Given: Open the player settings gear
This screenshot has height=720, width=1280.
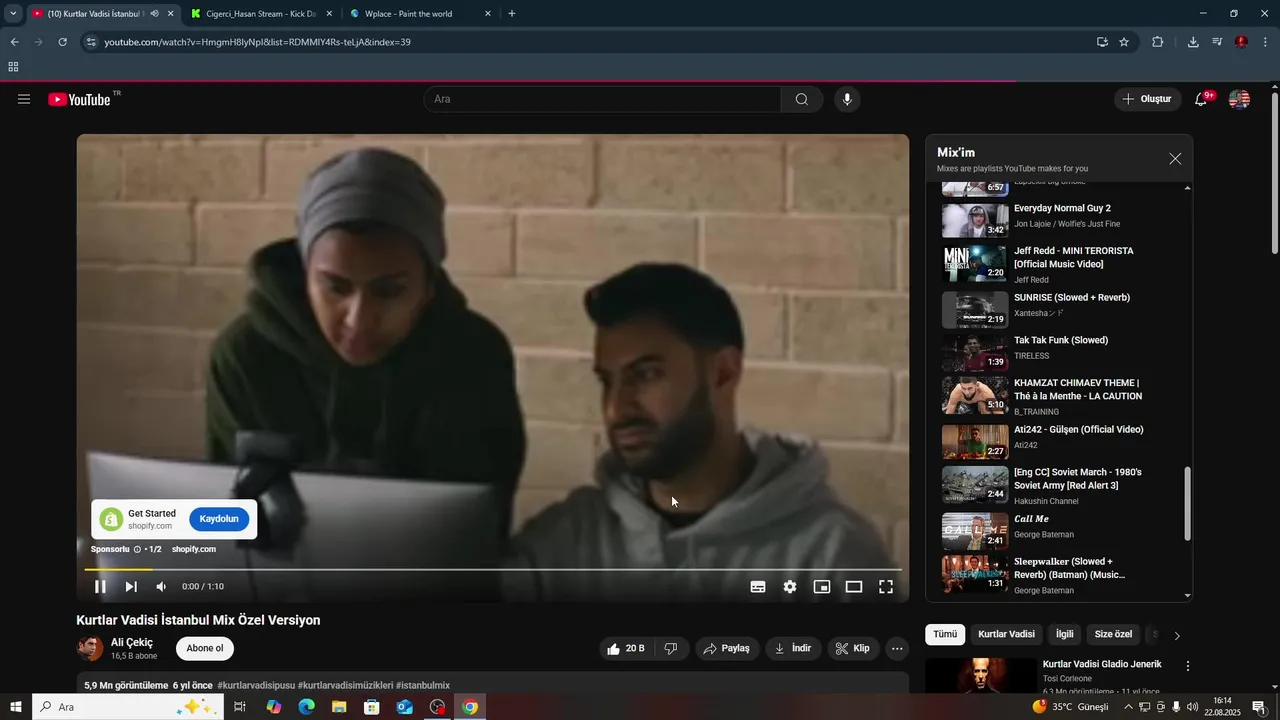Looking at the screenshot, I should pos(790,587).
